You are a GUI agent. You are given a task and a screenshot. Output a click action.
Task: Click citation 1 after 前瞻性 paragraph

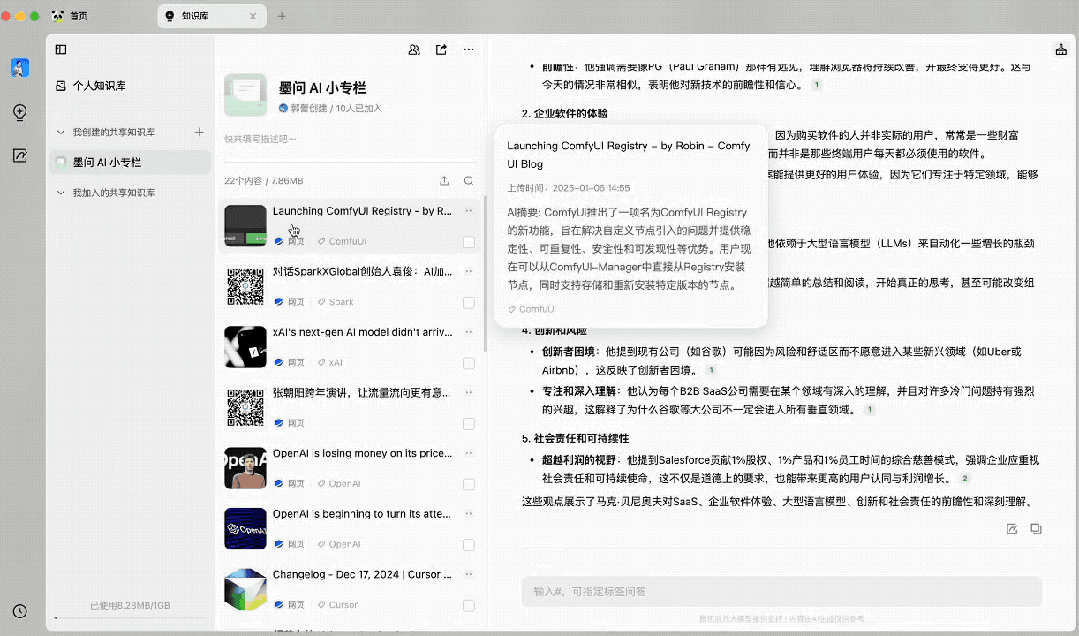pyautogui.click(x=816, y=85)
